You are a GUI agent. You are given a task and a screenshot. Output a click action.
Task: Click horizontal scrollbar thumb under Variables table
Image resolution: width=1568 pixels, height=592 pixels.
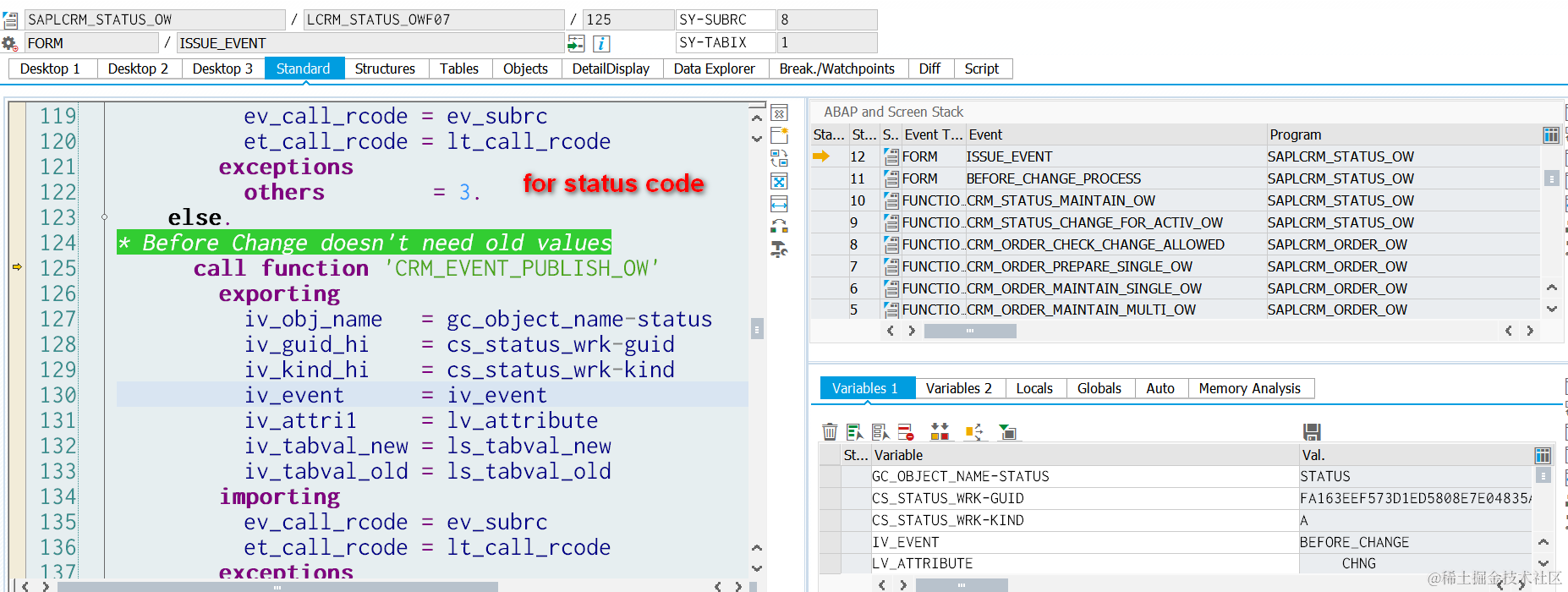[962, 584]
